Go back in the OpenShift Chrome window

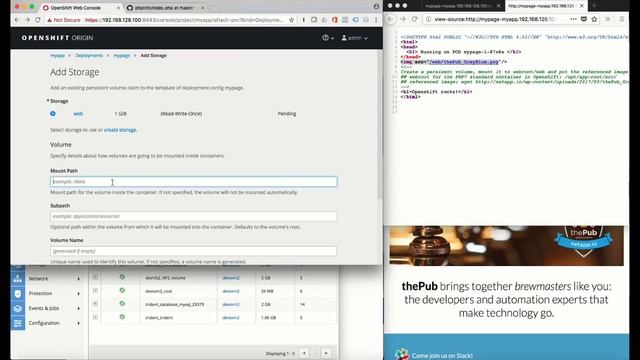17,20
